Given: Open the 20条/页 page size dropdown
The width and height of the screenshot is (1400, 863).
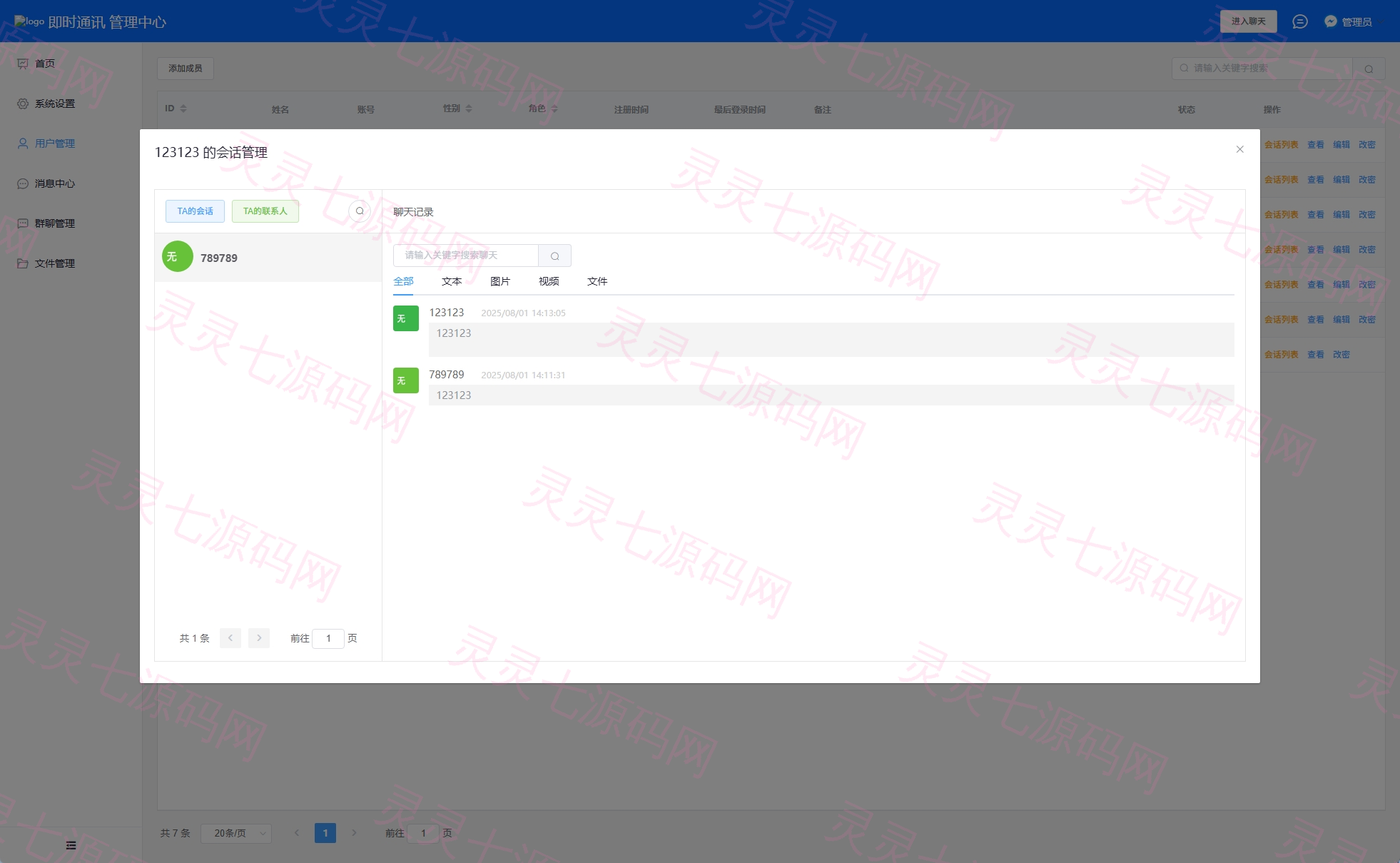Looking at the screenshot, I should [x=236, y=833].
